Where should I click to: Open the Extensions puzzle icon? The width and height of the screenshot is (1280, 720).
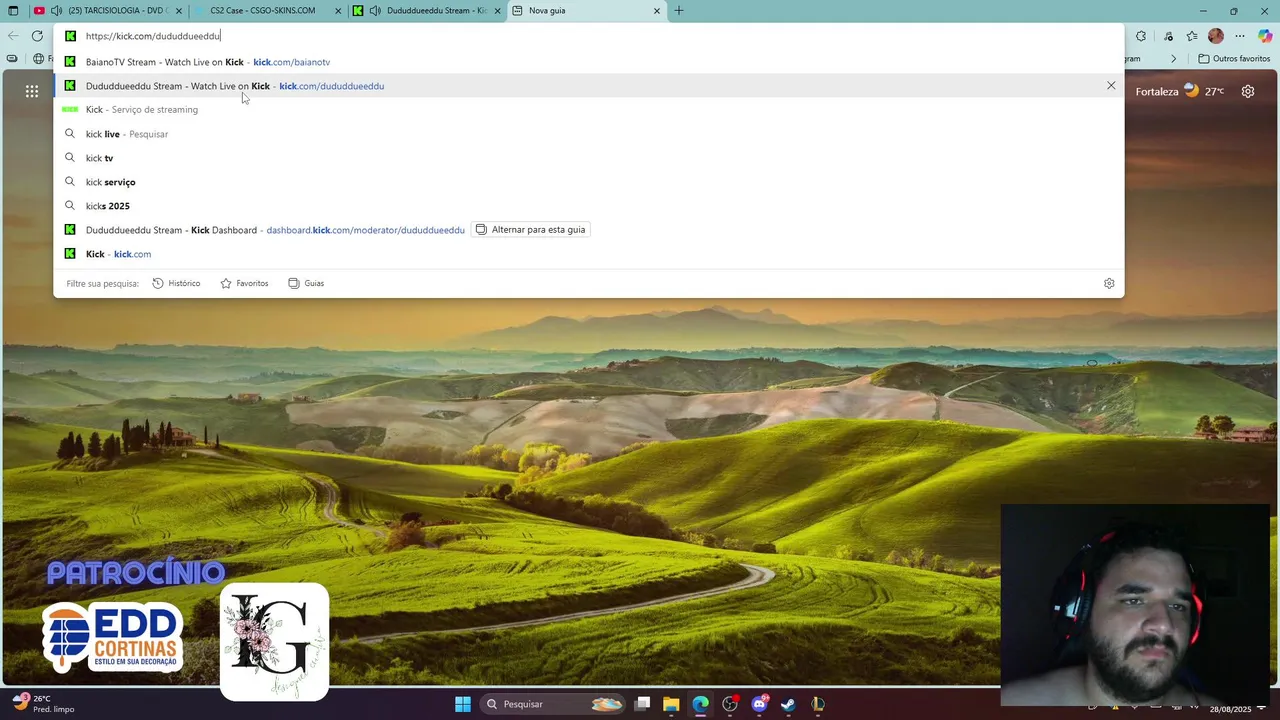click(1141, 36)
